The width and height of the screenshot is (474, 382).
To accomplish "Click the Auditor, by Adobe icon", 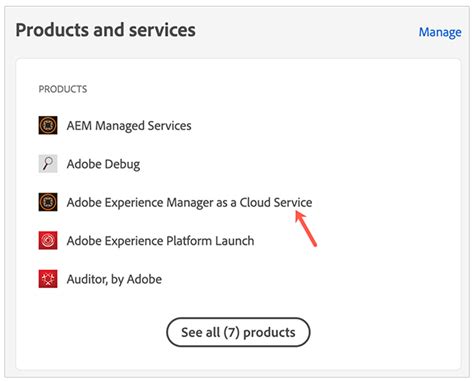I will [48, 279].
